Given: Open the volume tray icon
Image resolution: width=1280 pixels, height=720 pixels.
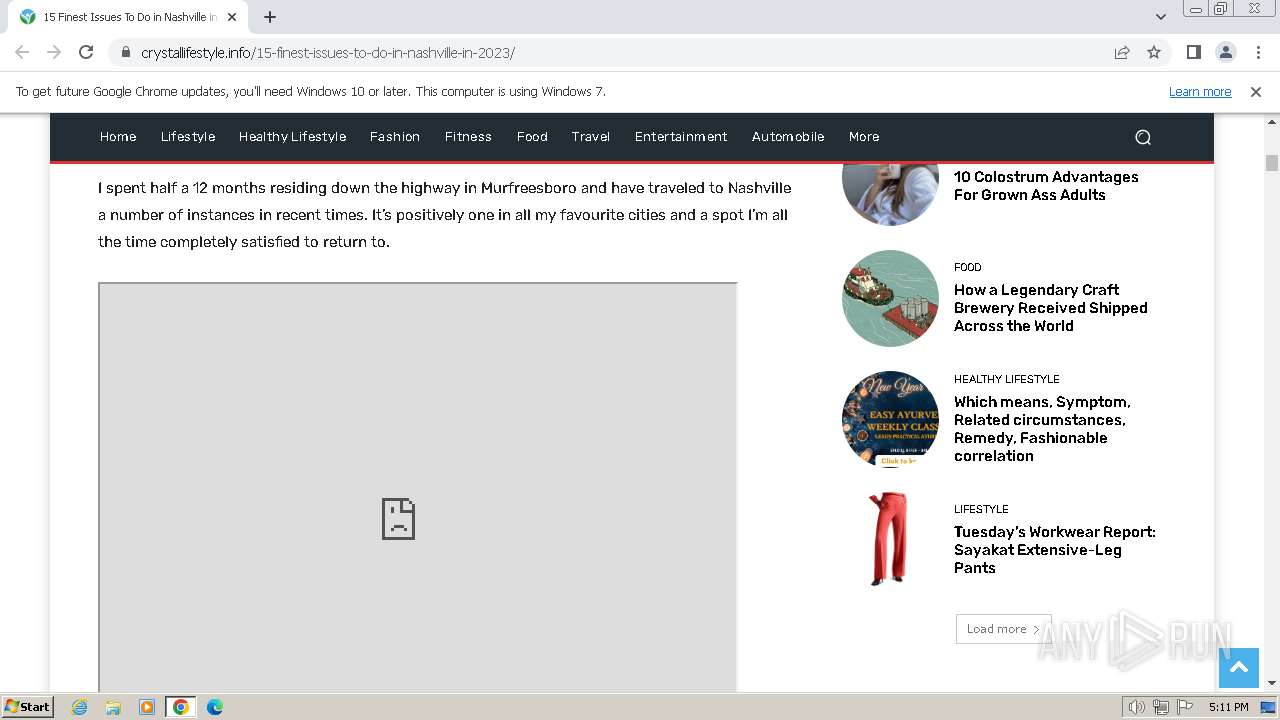Looking at the screenshot, I should 1137,707.
